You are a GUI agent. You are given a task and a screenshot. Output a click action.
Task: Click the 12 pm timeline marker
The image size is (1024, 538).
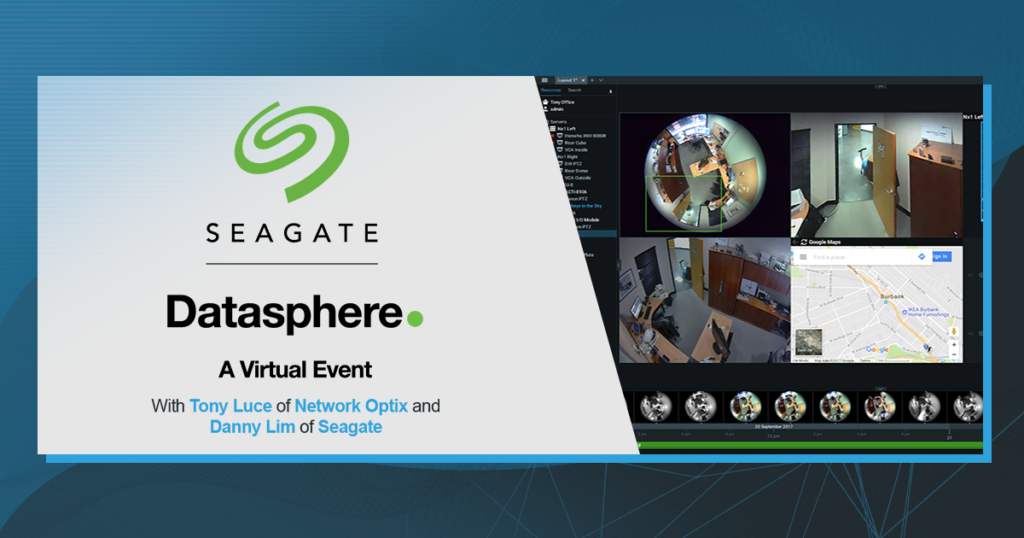pos(773,435)
